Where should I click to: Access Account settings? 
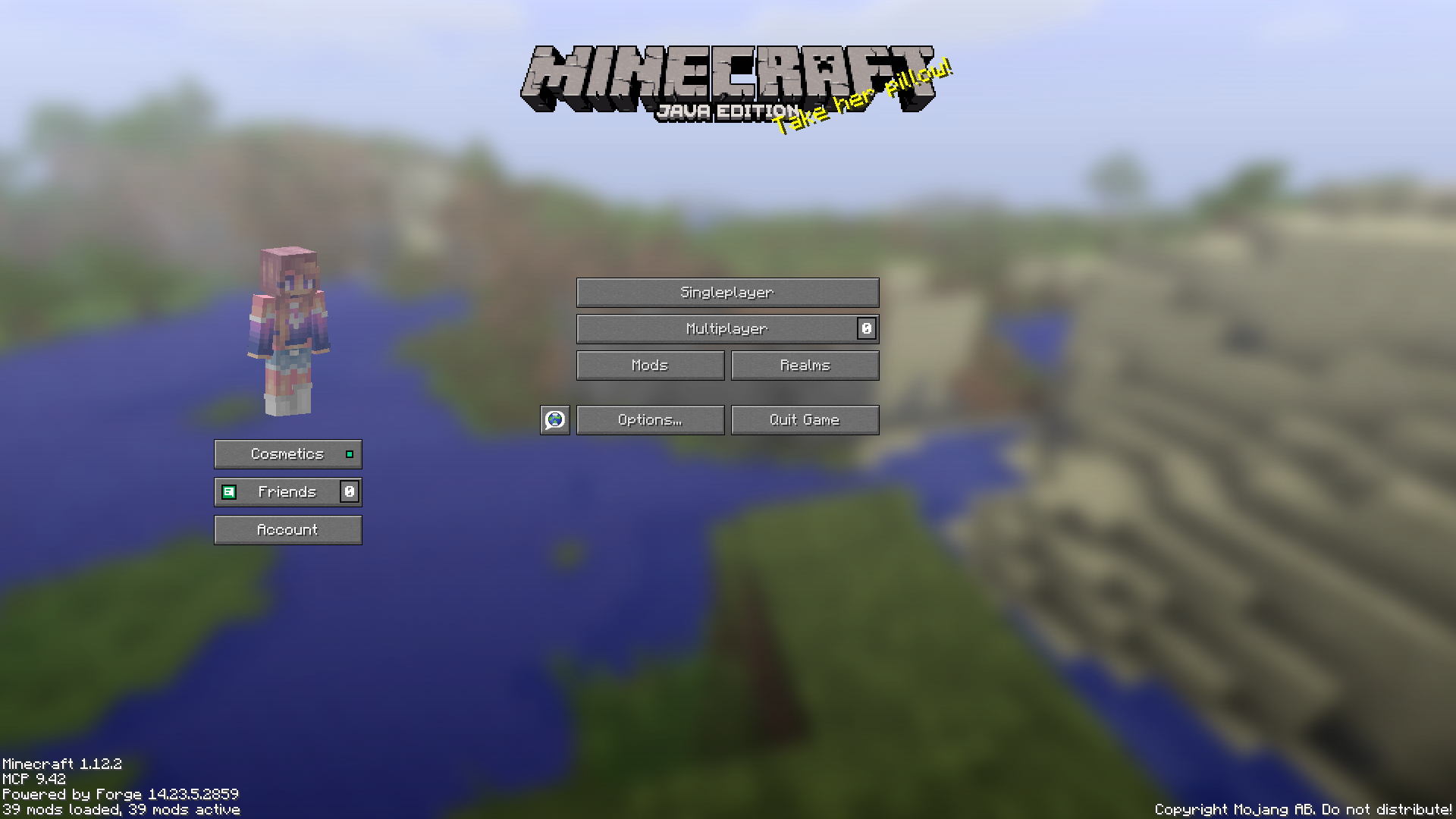click(288, 529)
